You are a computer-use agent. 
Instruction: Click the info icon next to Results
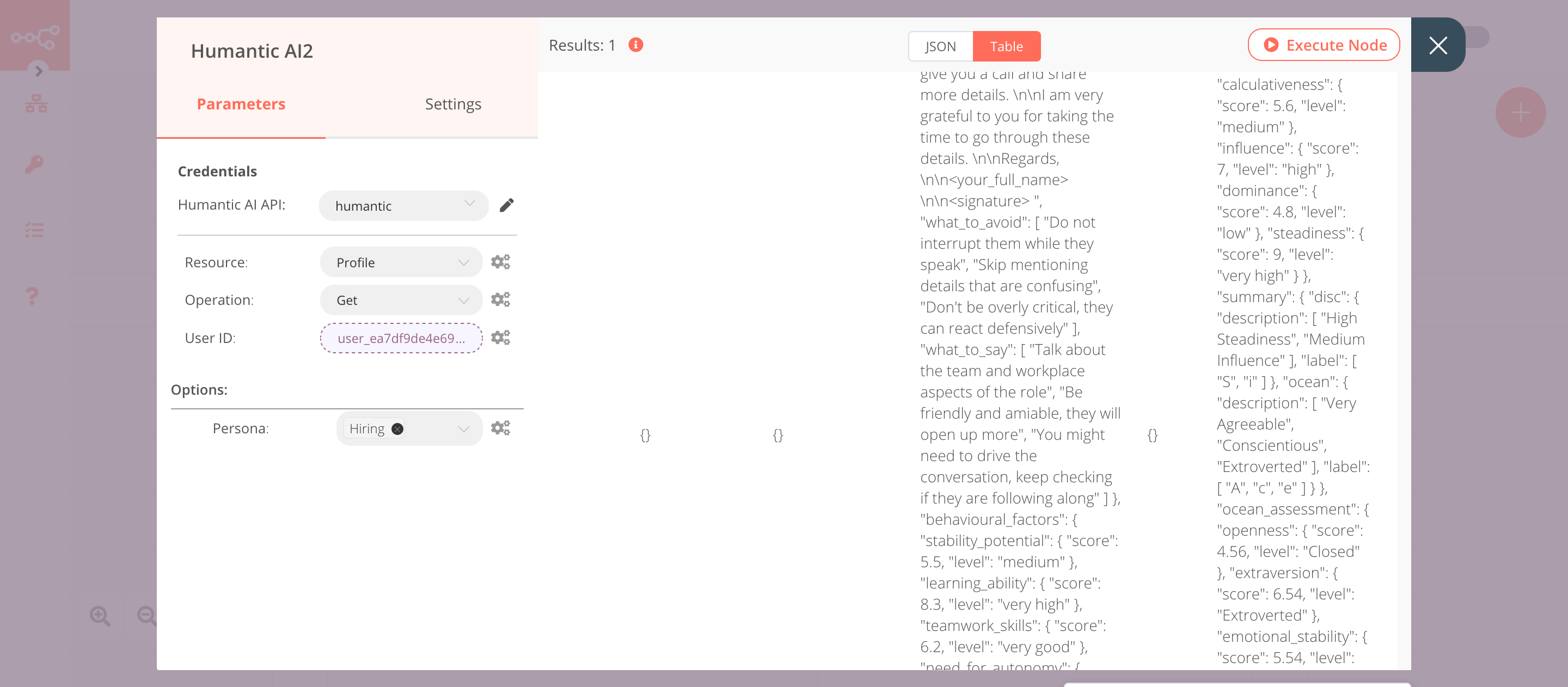pyautogui.click(x=637, y=45)
